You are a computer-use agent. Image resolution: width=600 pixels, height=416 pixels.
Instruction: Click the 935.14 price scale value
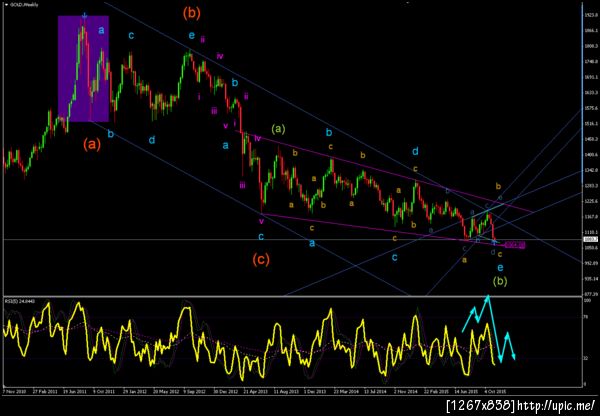591,279
